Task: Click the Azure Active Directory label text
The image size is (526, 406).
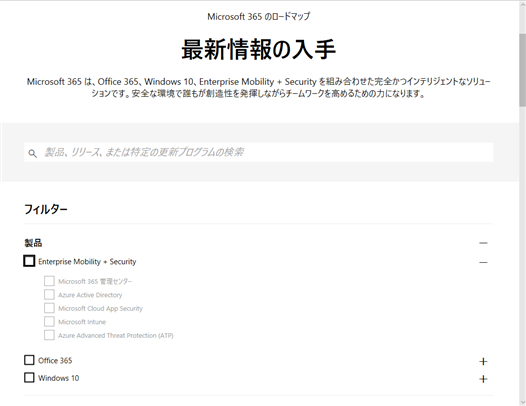Action: pyautogui.click(x=90, y=295)
